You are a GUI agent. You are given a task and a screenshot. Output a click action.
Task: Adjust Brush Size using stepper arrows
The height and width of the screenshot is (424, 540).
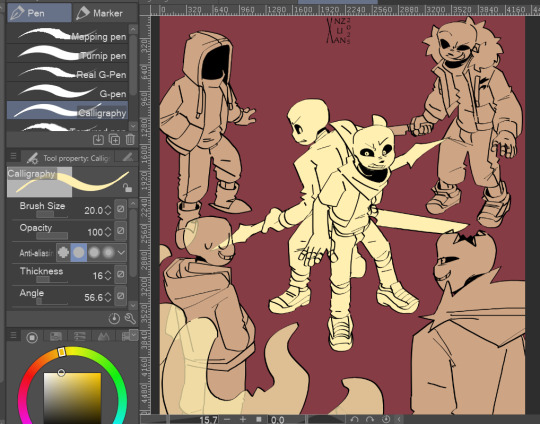(x=108, y=210)
